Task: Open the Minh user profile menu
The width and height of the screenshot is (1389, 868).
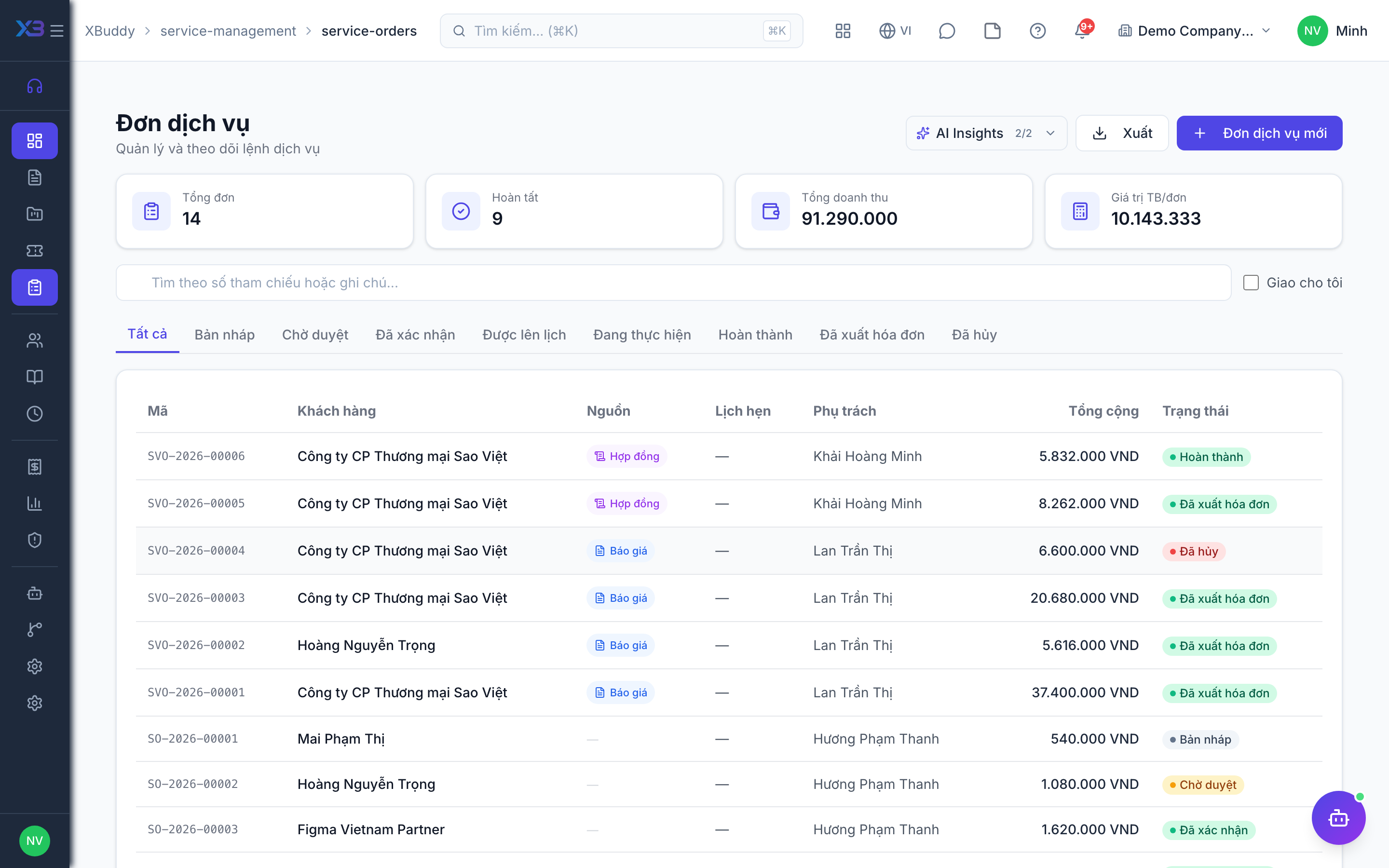Action: [1332, 30]
